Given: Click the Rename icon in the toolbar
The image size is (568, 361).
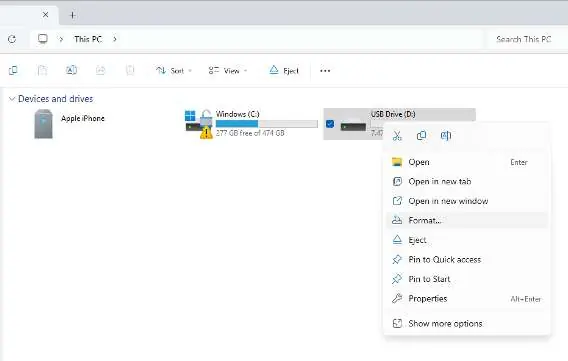Looking at the screenshot, I should point(71,70).
